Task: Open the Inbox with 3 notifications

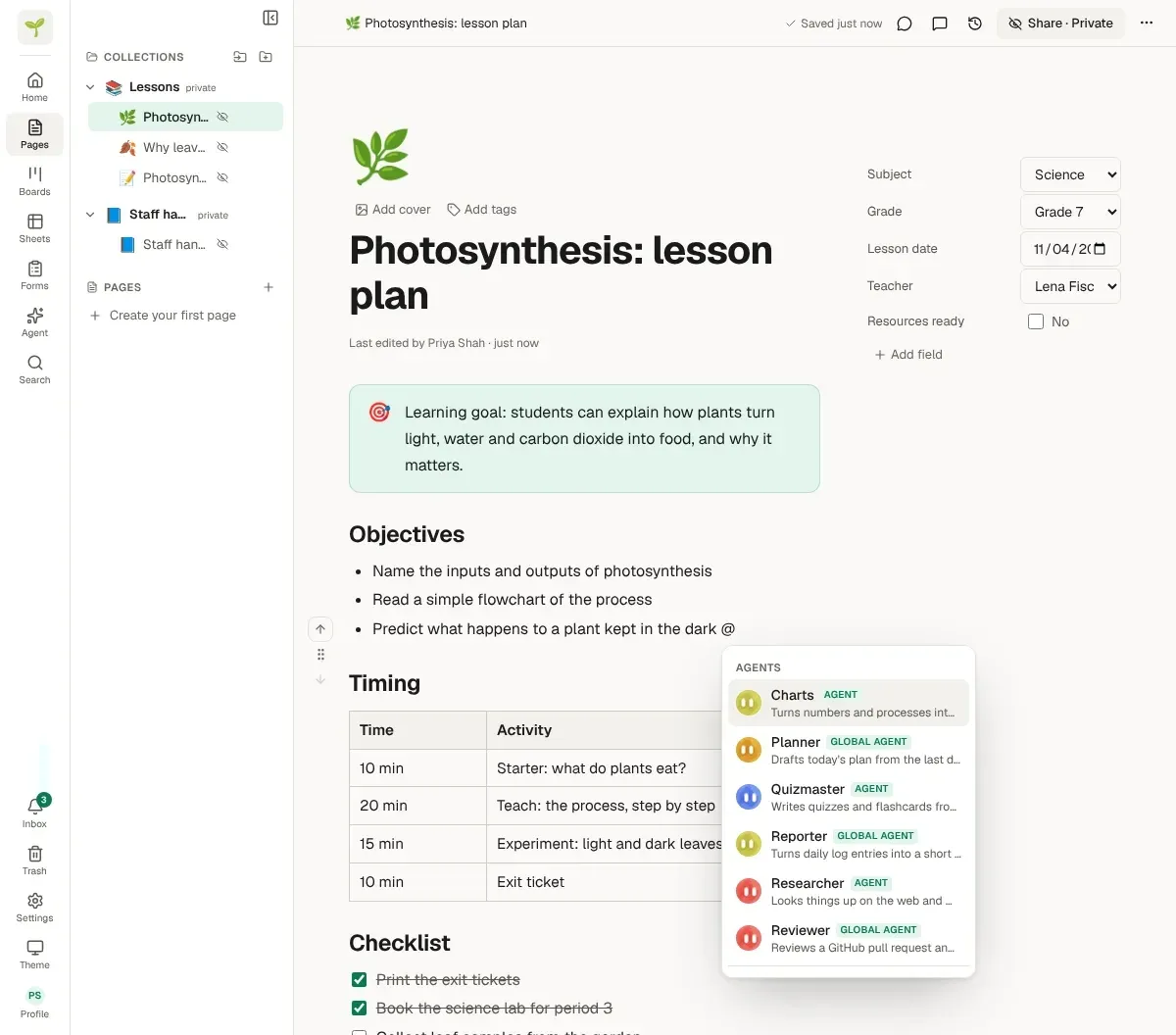Action: point(34,813)
